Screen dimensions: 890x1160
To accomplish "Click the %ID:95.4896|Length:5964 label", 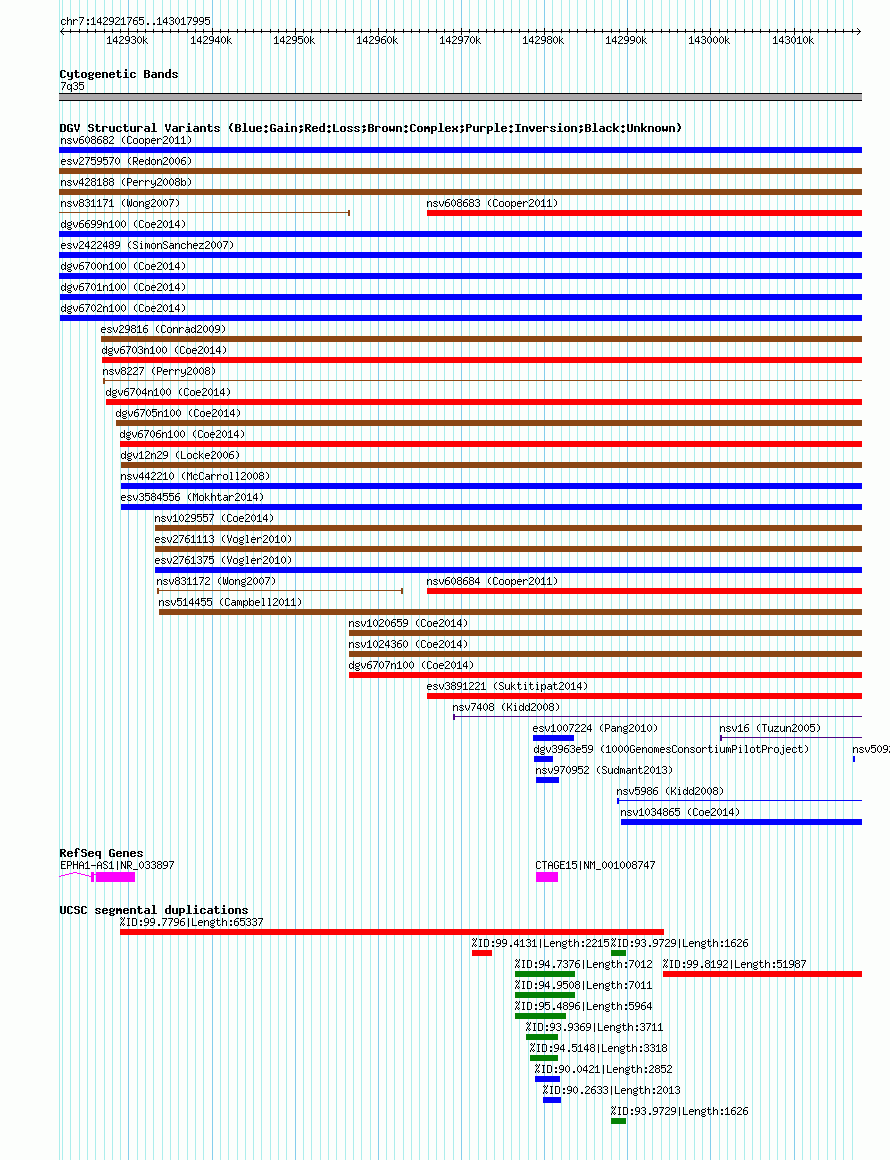I will pyautogui.click(x=584, y=1006).
